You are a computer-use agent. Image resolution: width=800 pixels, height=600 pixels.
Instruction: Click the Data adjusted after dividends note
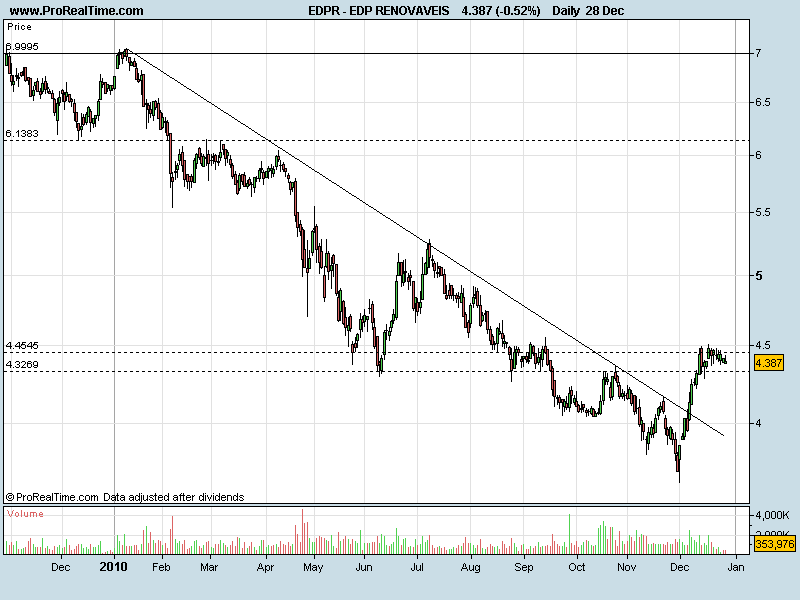click(173, 497)
